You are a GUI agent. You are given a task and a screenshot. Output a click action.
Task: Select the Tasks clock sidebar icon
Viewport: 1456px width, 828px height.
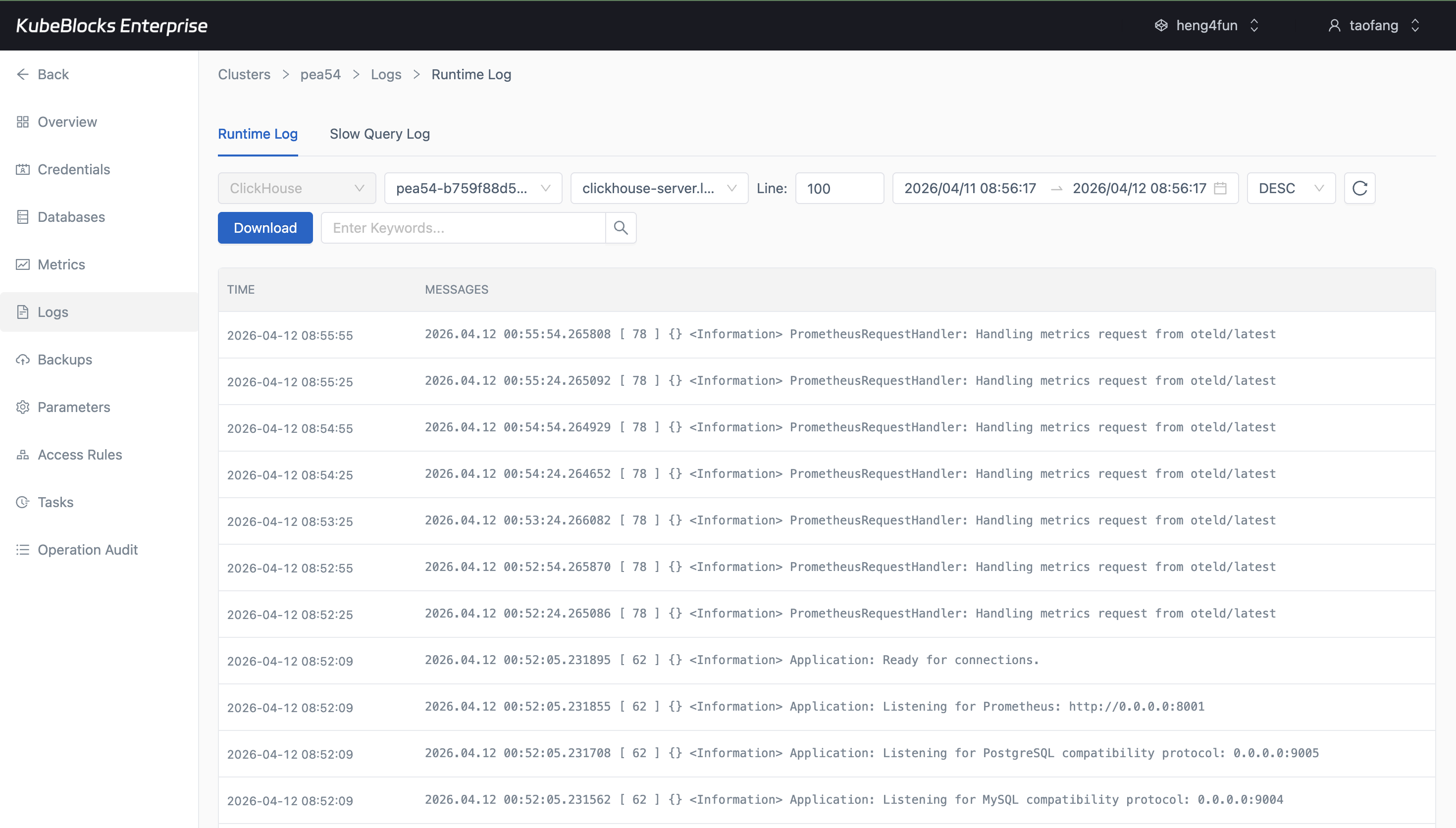pyautogui.click(x=23, y=502)
